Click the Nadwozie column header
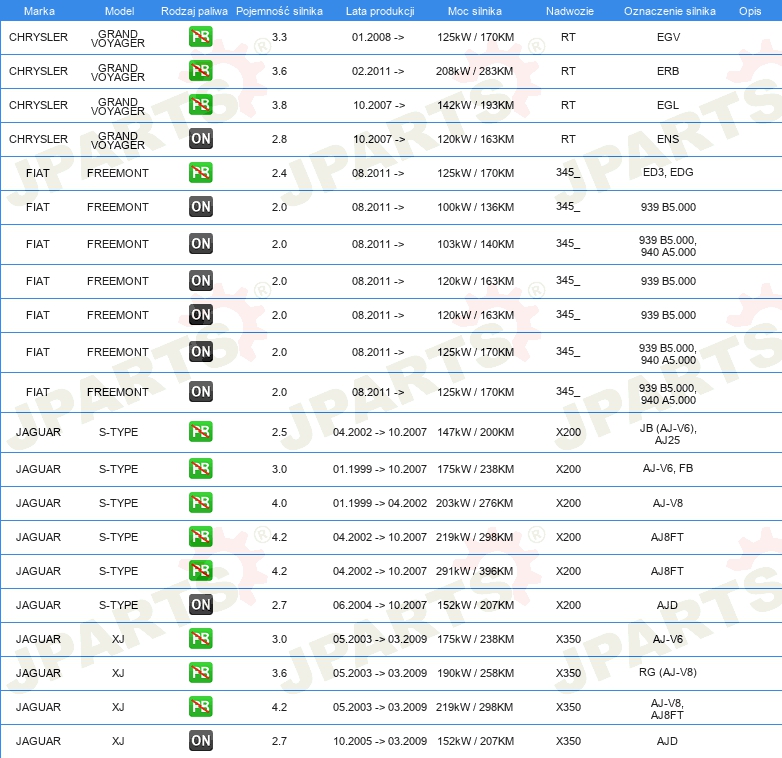782x758 pixels. click(570, 11)
